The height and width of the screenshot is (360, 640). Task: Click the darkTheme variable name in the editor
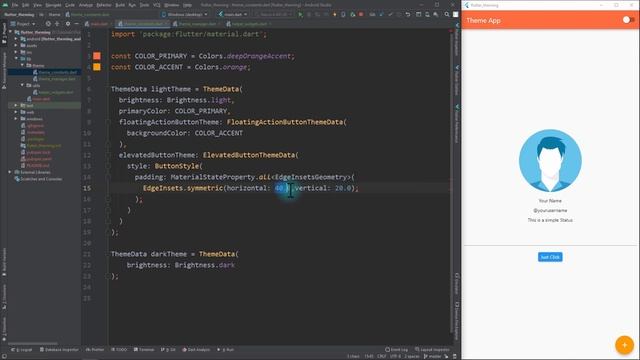pos(169,254)
